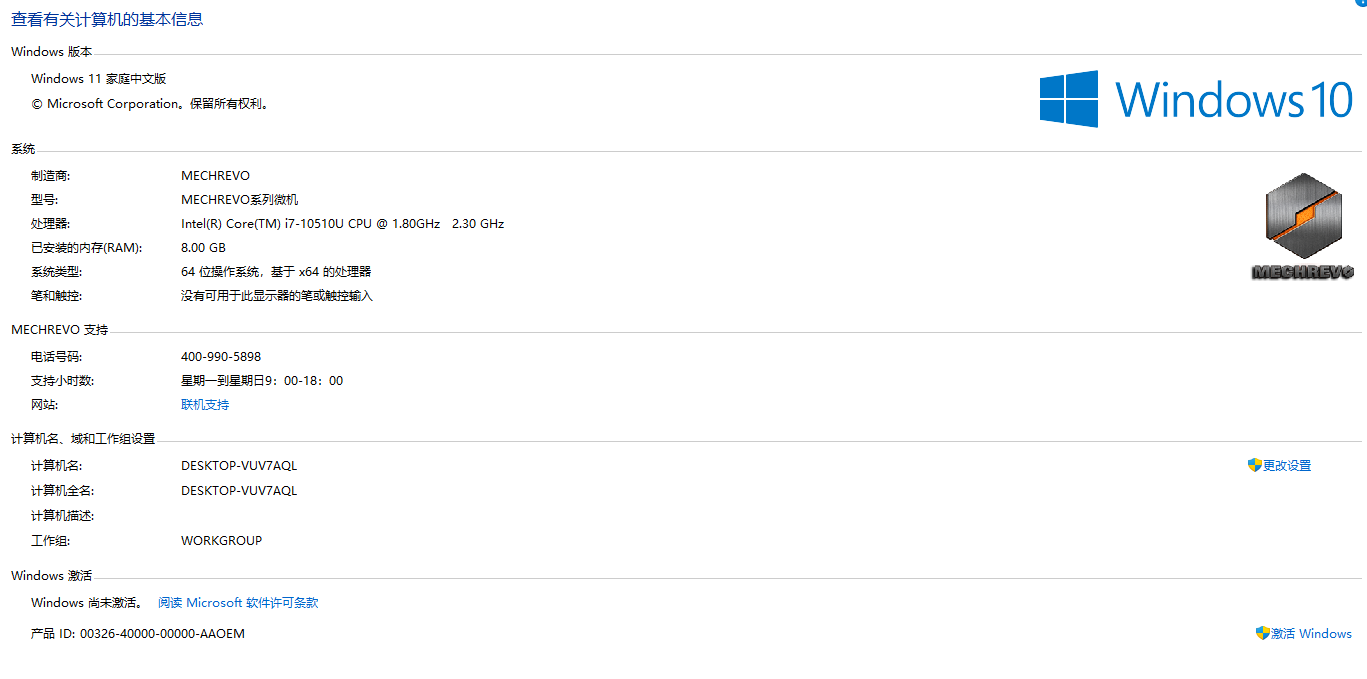Image resolution: width=1367 pixels, height=679 pixels.
Task: Click the support phone number 400-990-5898
Action: (x=221, y=357)
